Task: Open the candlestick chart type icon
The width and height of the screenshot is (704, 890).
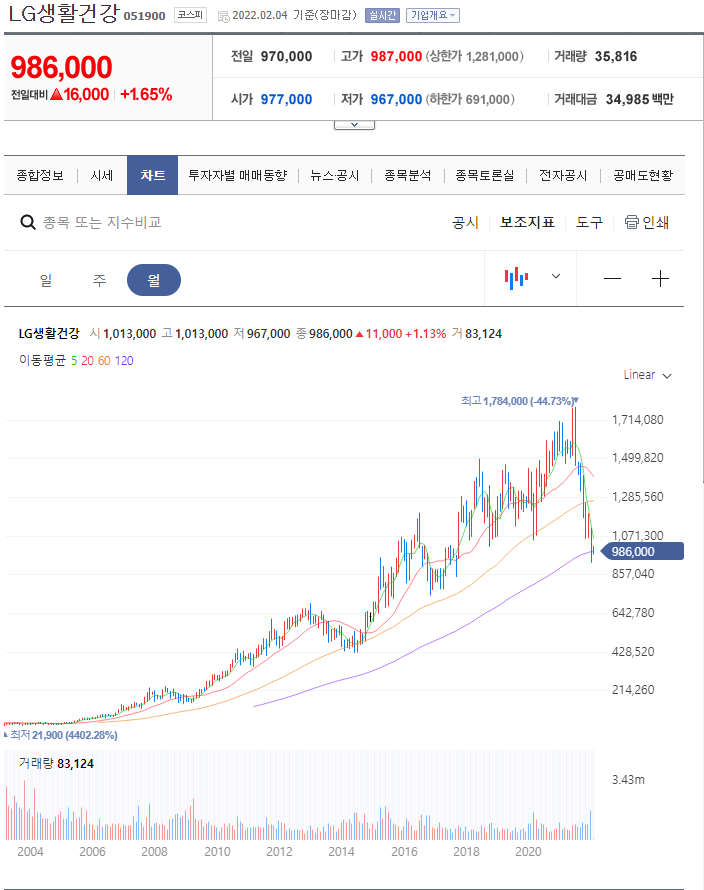Action: [x=516, y=278]
